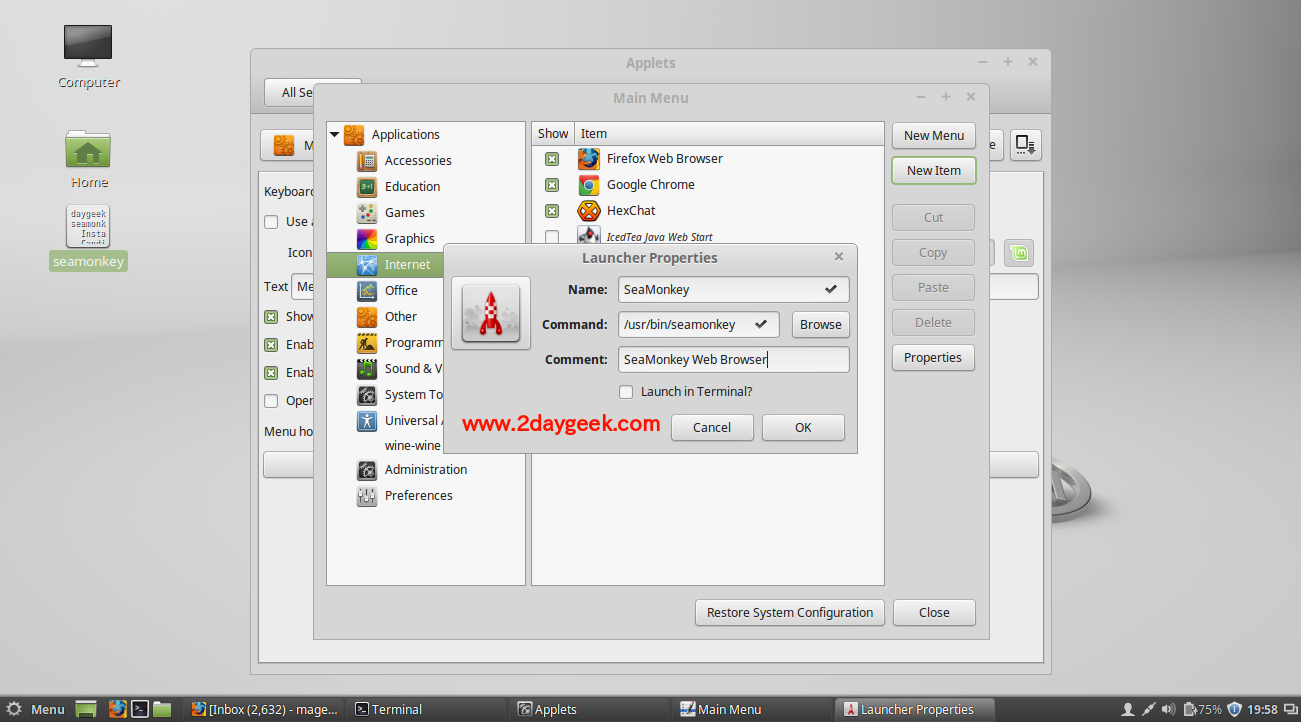Select the HexChat item icon

589,210
